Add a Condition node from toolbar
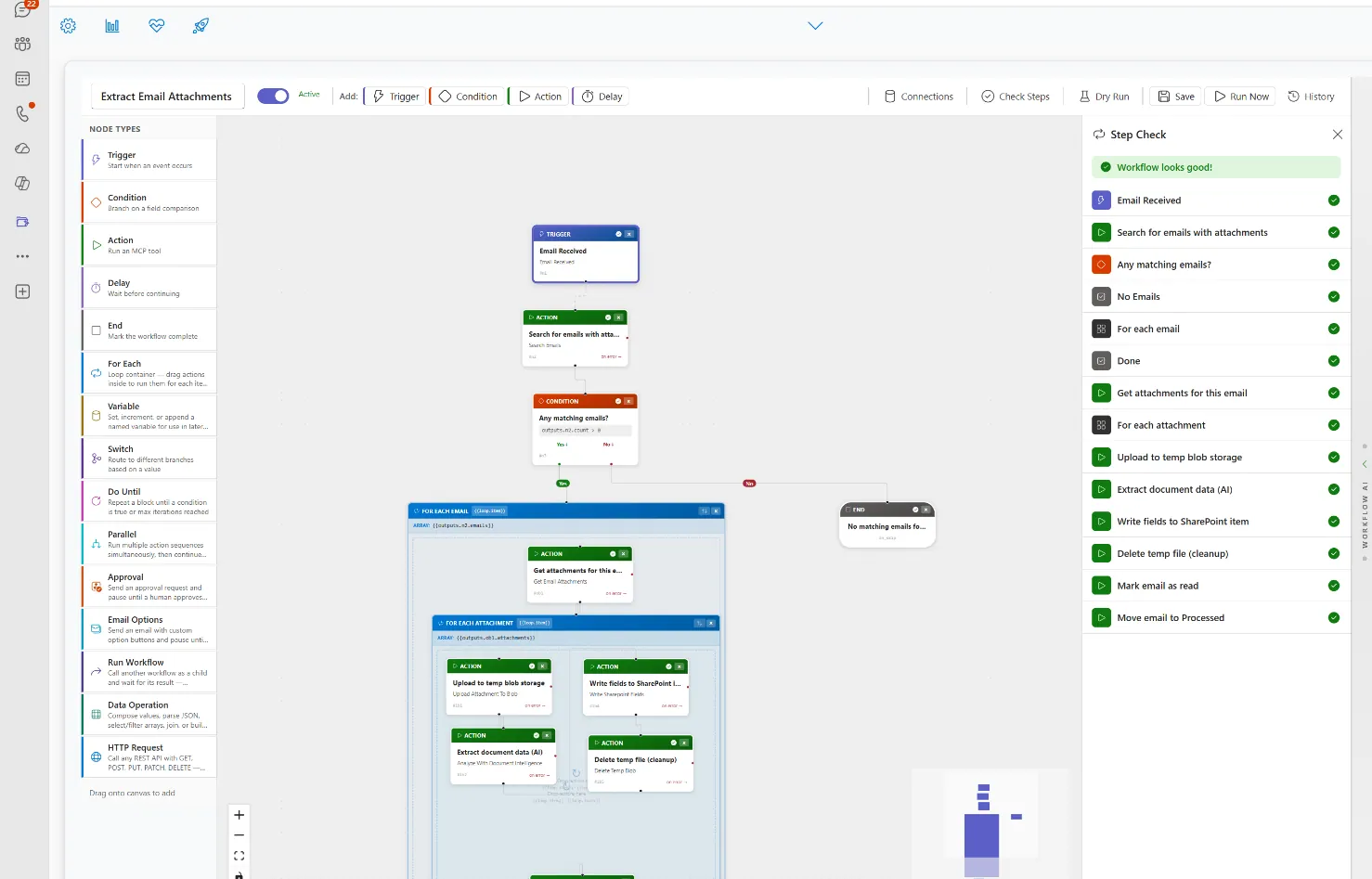This screenshot has width=1372, height=879. (468, 97)
